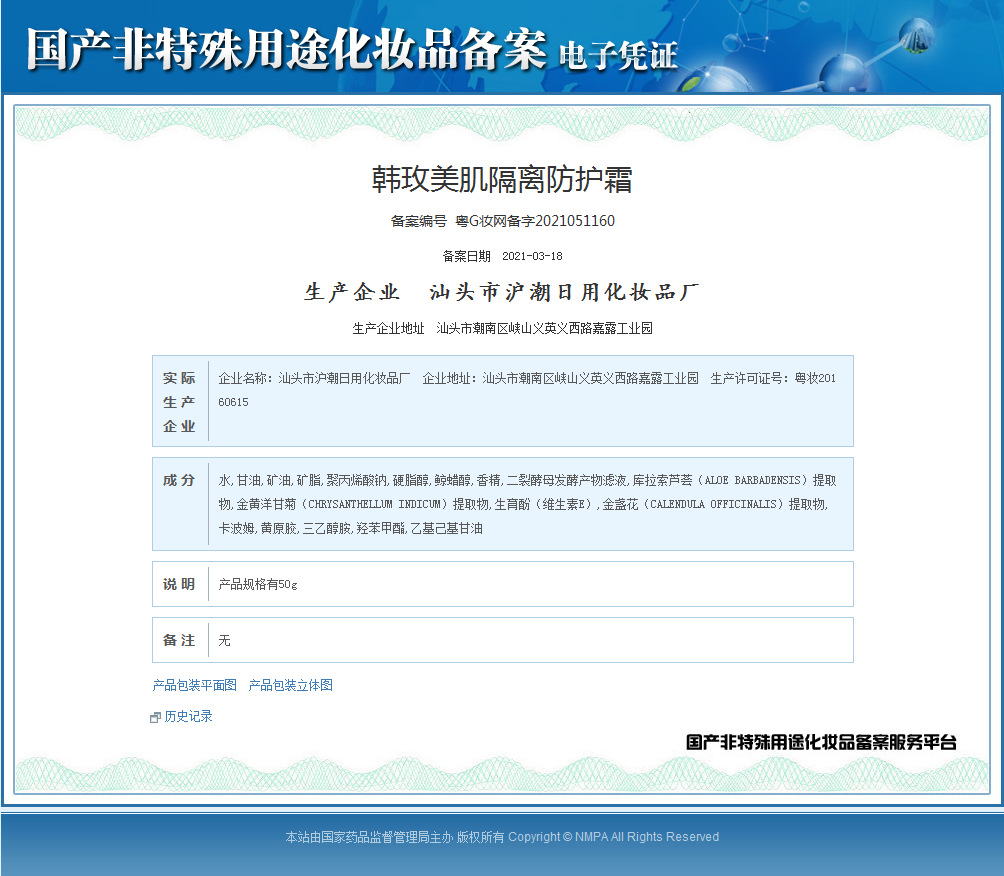Click the 电子凭证 banner subtitle
This screenshot has width=1004, height=876.
click(x=618, y=56)
